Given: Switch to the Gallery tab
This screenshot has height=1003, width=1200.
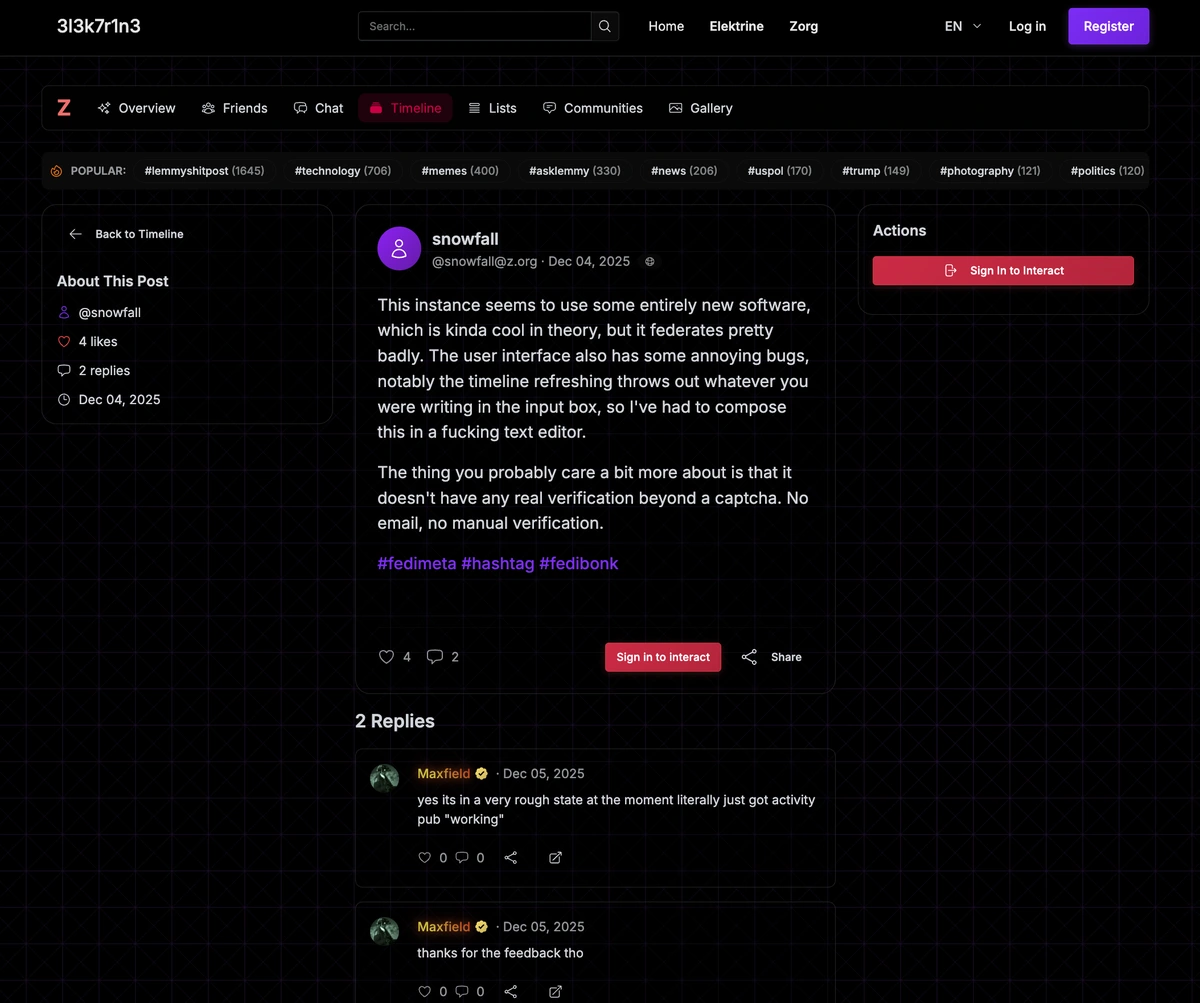Looking at the screenshot, I should (700, 108).
